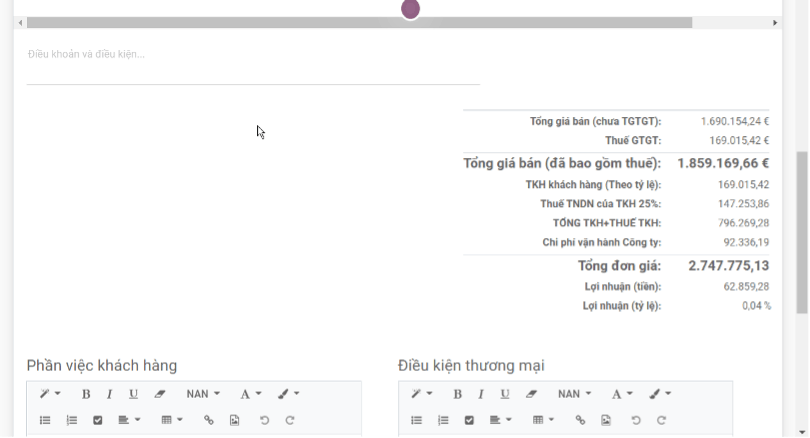Open table insert dropdown in Phần việc khách hàng editor
The width and height of the screenshot is (810, 438).
[172, 420]
